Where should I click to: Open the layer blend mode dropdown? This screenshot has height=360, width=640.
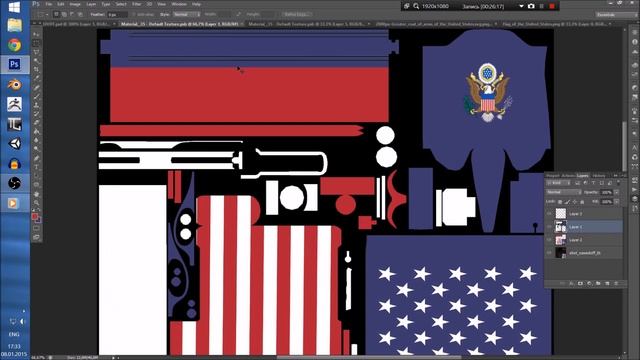[x=564, y=192]
